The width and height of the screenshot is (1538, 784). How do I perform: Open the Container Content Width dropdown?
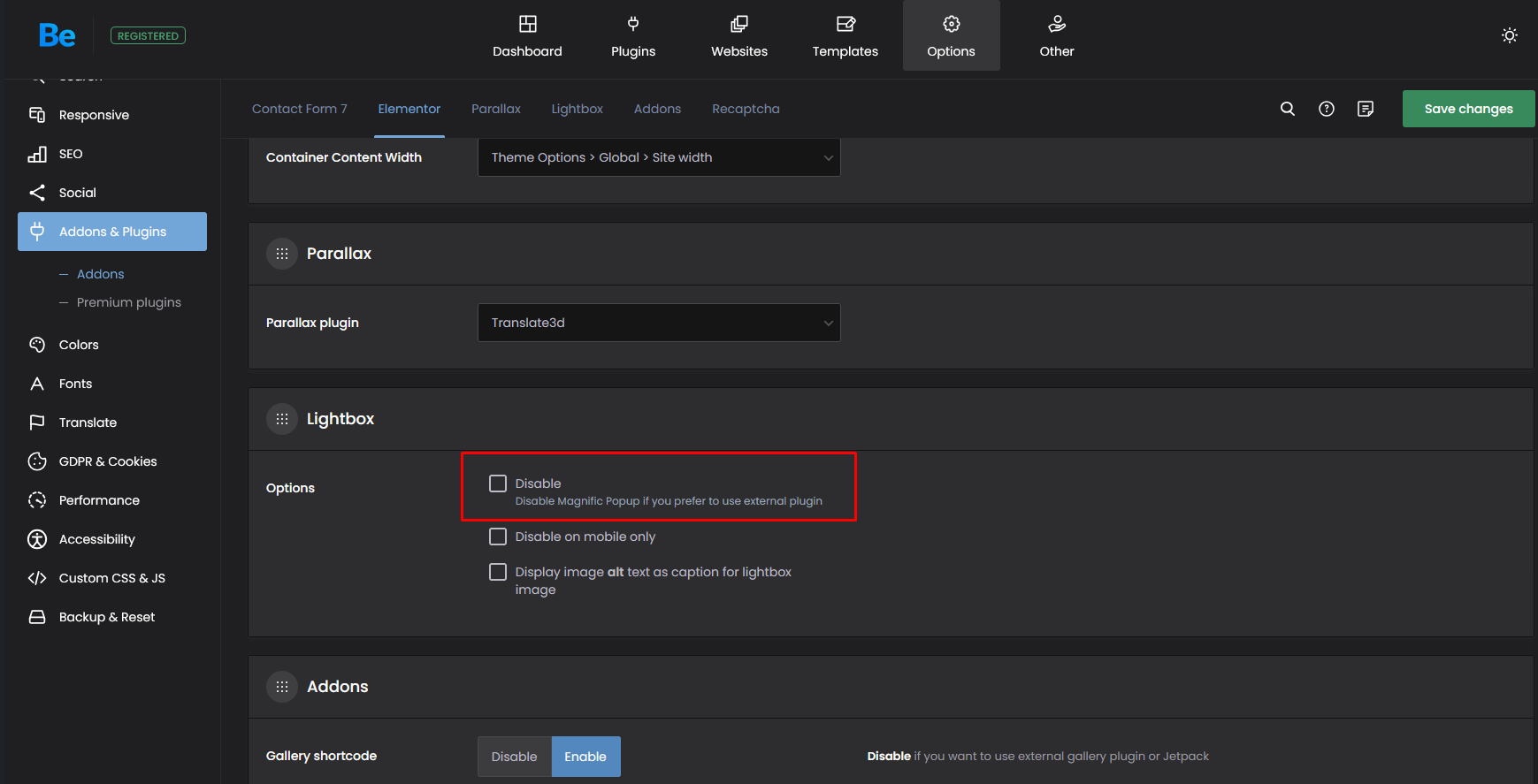coord(659,157)
